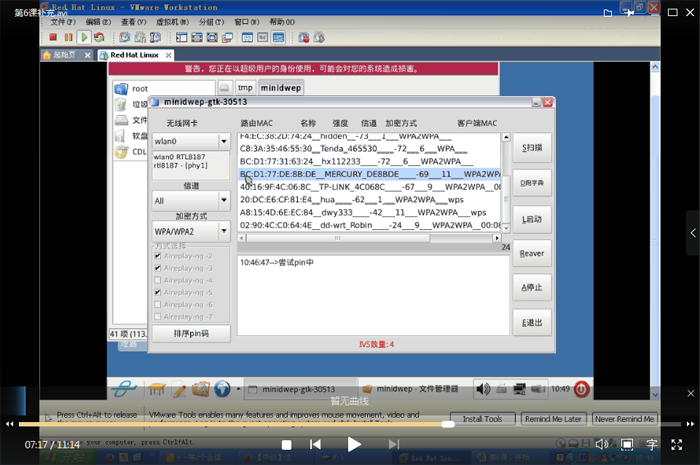
Task: Jump to the previous video in the player
Action: (x=315, y=444)
